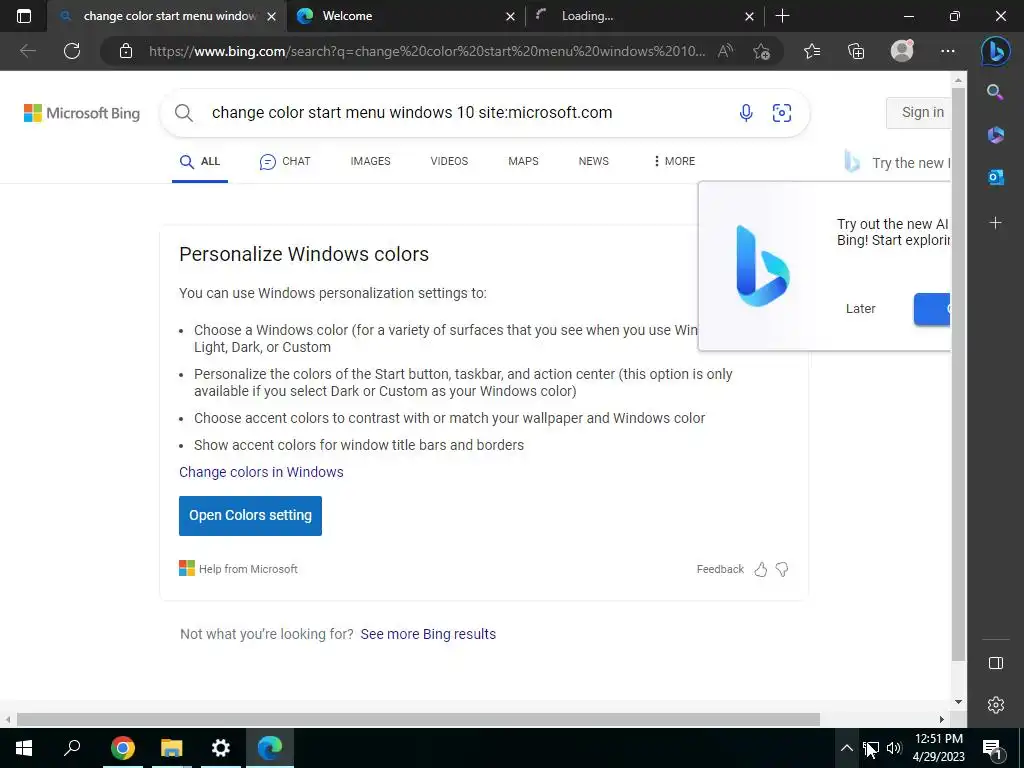This screenshot has width=1024, height=768.
Task: Close the 'change color start menu' tab
Action: [x=272, y=16]
